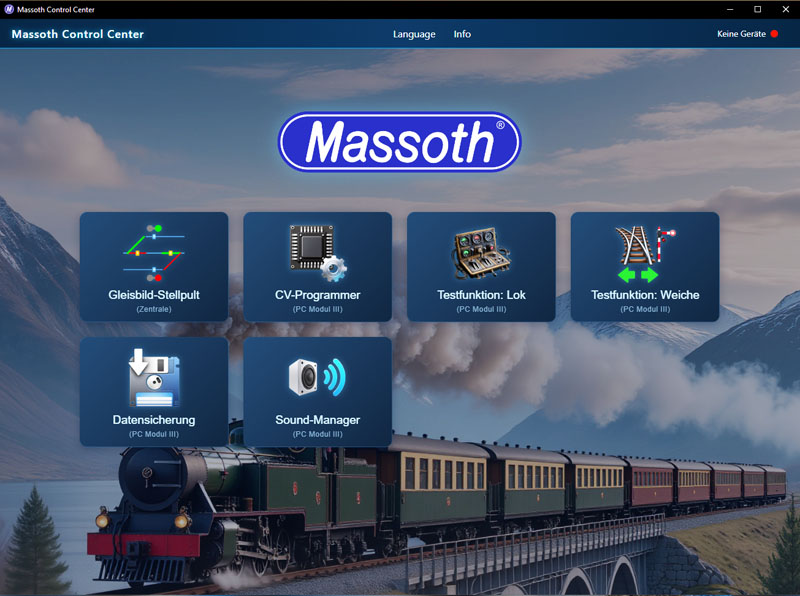The width and height of the screenshot is (800, 596).
Task: Open the Datensicherung floppy disk icon
Action: [x=153, y=377]
